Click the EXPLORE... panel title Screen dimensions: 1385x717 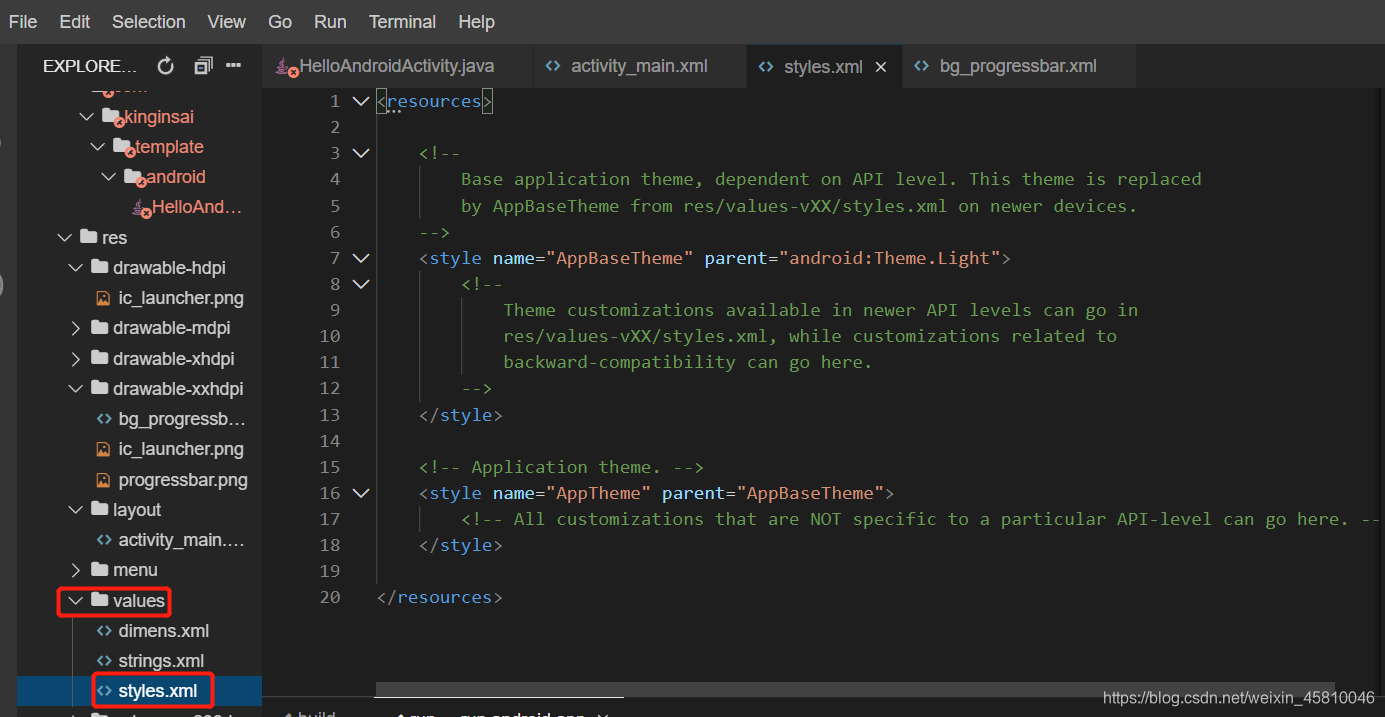coord(90,66)
